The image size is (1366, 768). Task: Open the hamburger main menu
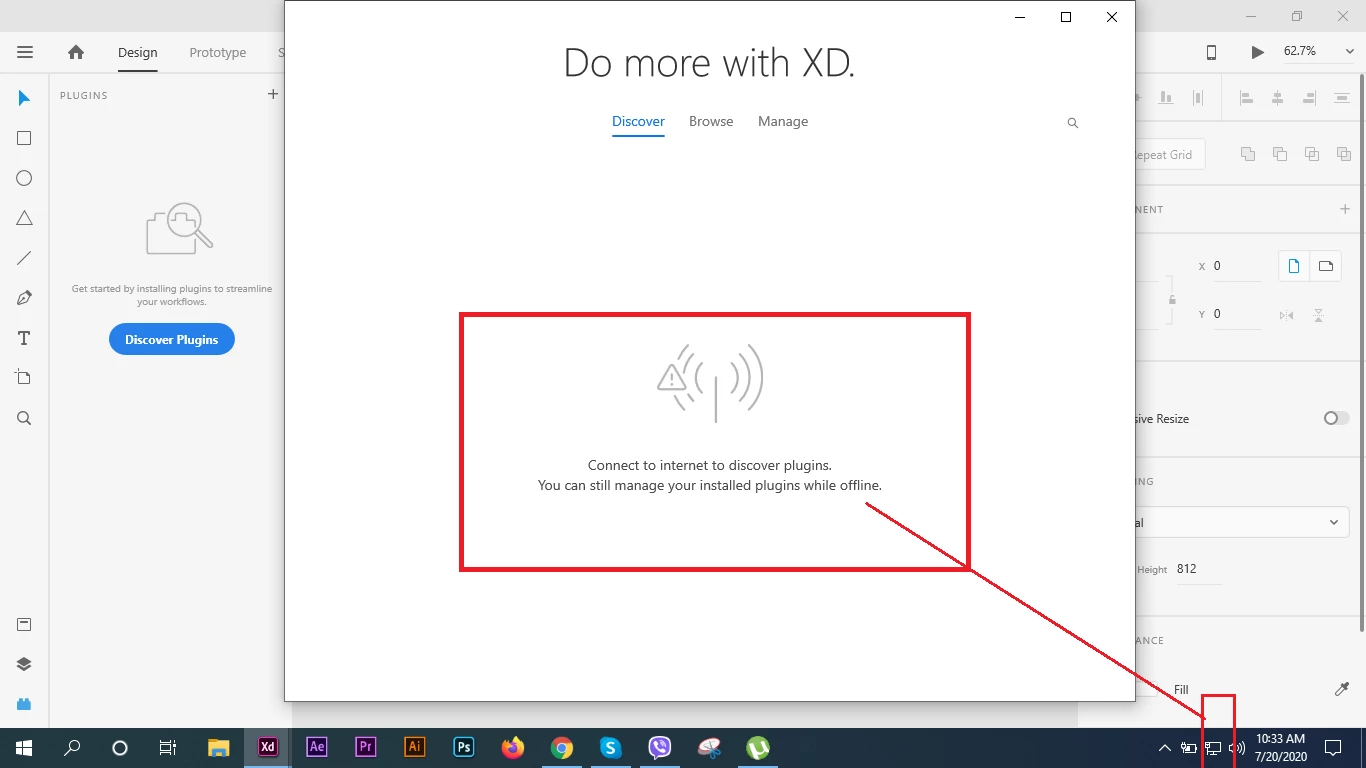tap(25, 52)
